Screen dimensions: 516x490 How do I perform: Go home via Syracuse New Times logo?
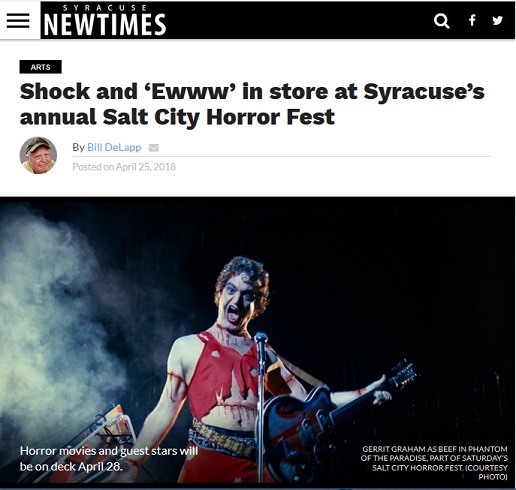tap(105, 21)
